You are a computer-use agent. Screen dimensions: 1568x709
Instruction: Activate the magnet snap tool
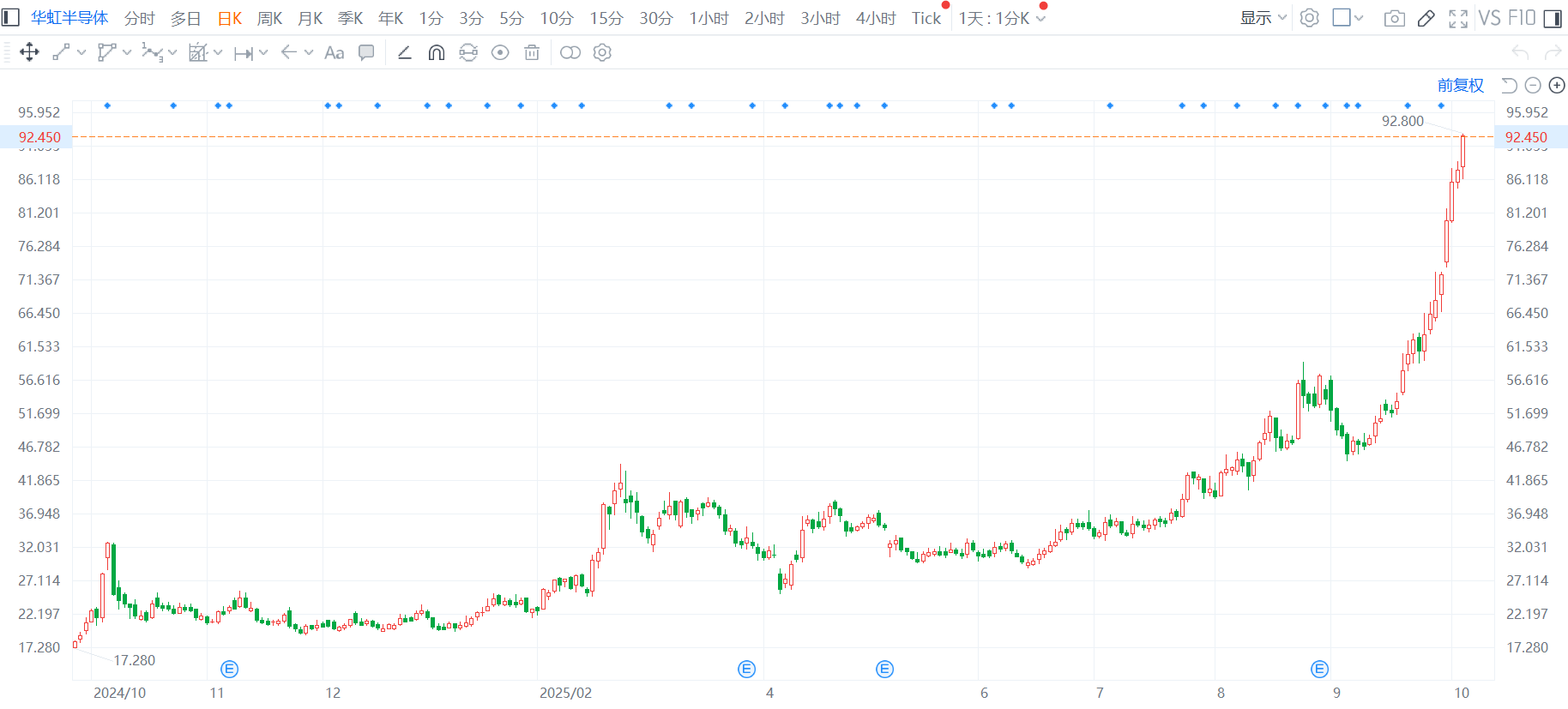[437, 53]
